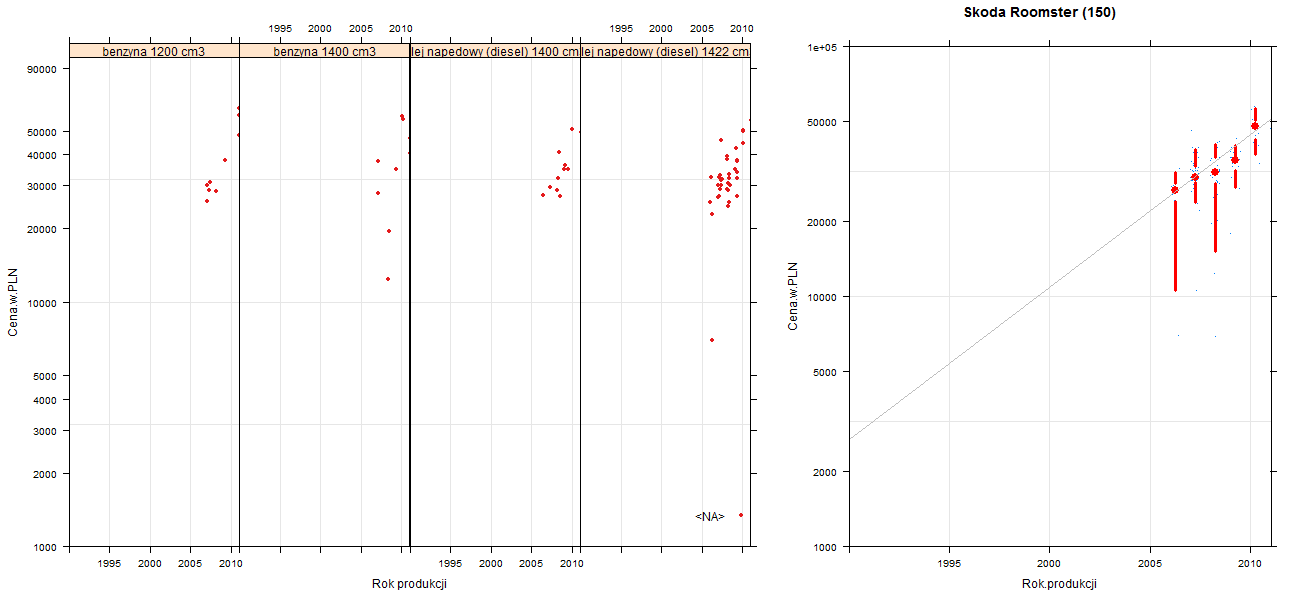Click the "2010" x-axis tick of the Skoda Roomster plot
Image resolution: width=1300 pixels, height=600 pixels.
(1250, 566)
